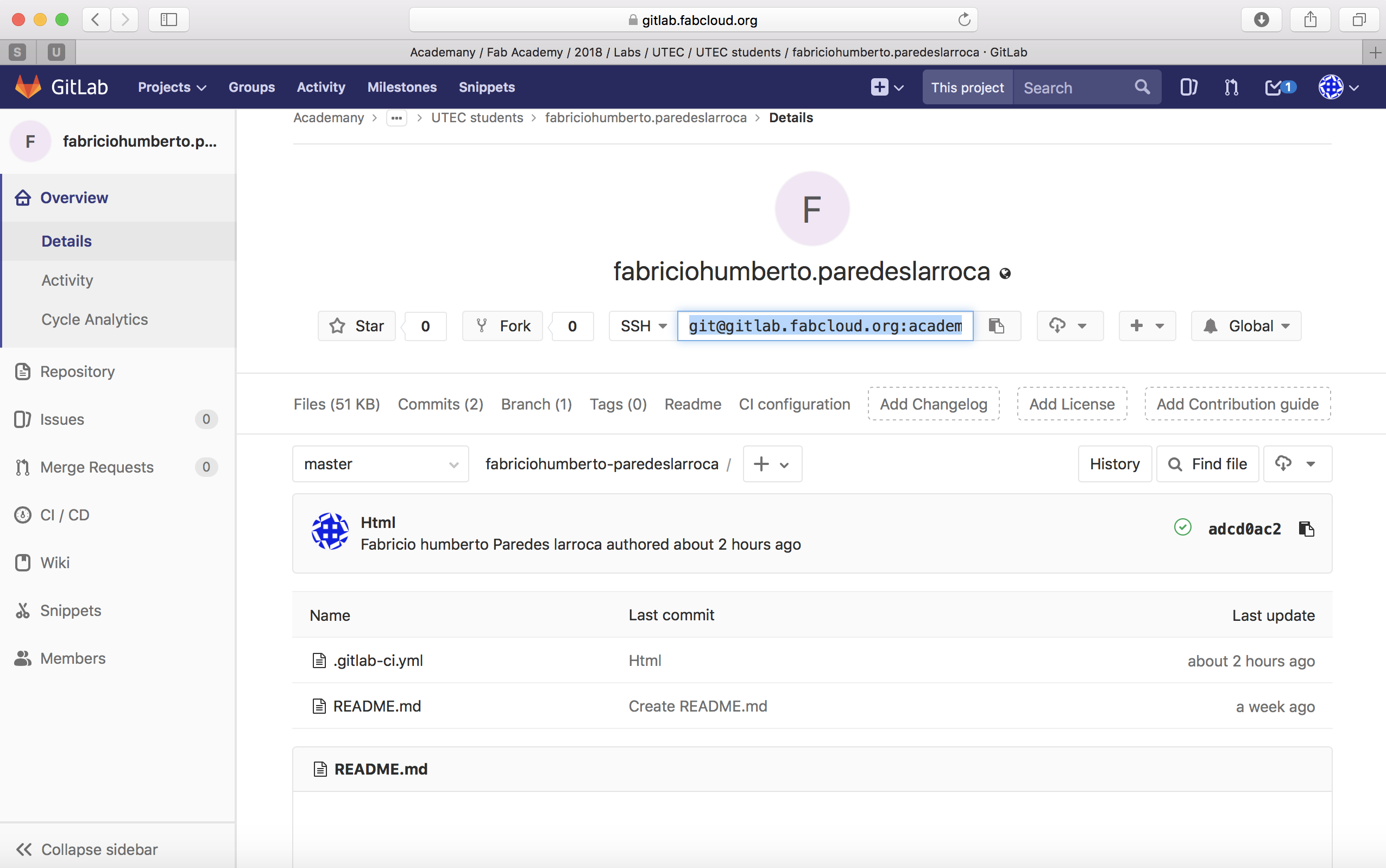Reload the page in Safari
Image resolution: width=1386 pixels, height=868 pixels.
(x=964, y=20)
